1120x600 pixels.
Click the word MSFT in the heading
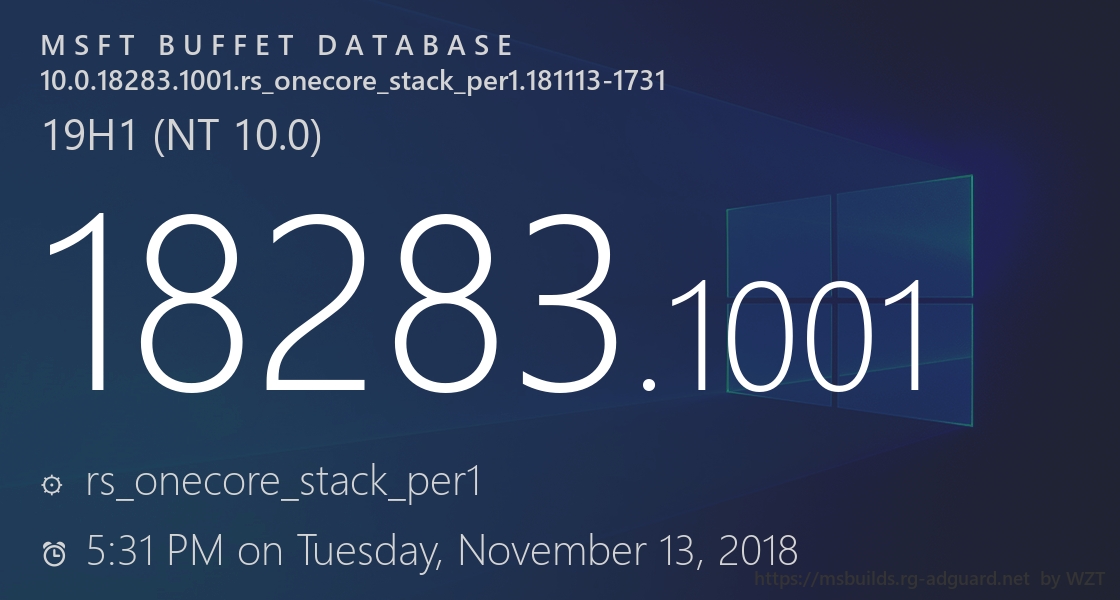coord(82,46)
